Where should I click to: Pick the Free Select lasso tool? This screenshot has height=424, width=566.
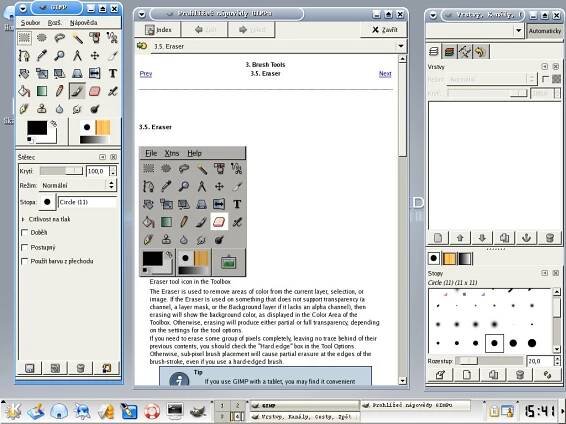click(x=60, y=38)
